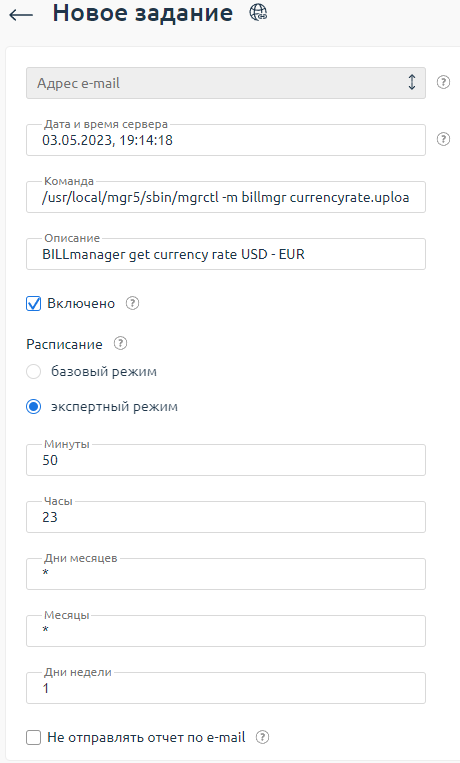This screenshot has width=460, height=763.
Task: Open help icon next to Расписание
Action: tap(120, 344)
